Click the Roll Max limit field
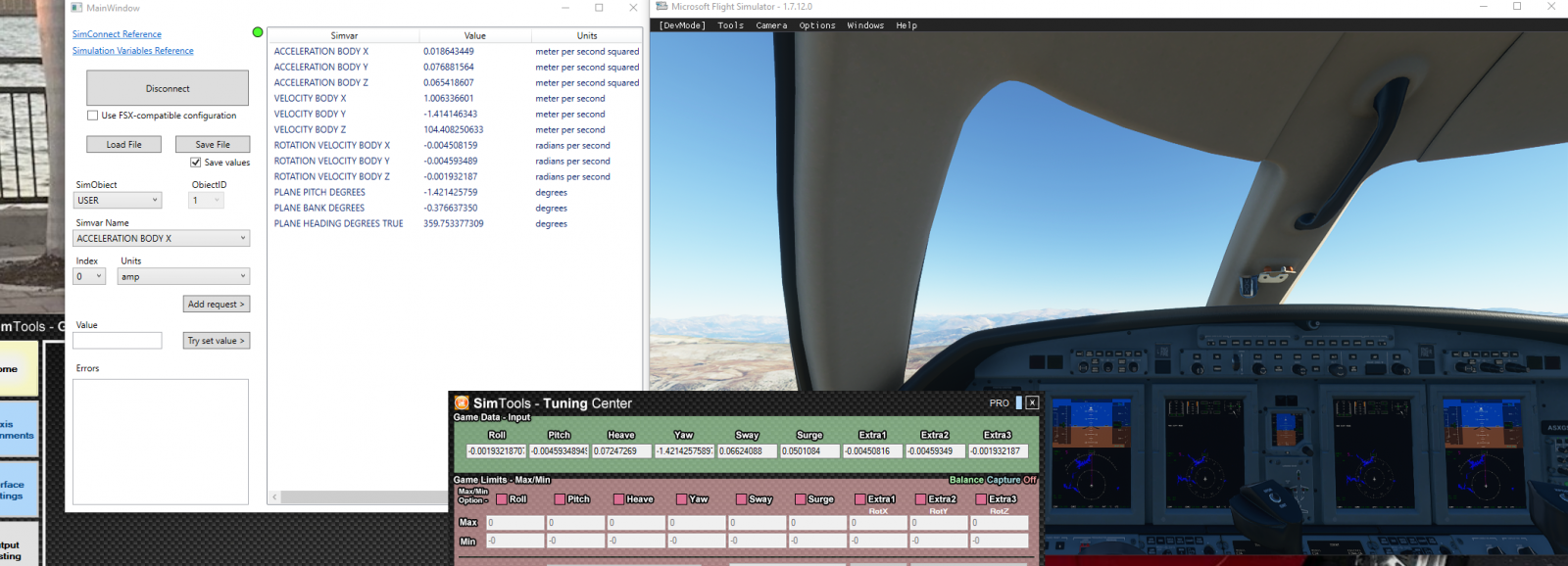The height and width of the screenshot is (566, 1568). coord(514,523)
